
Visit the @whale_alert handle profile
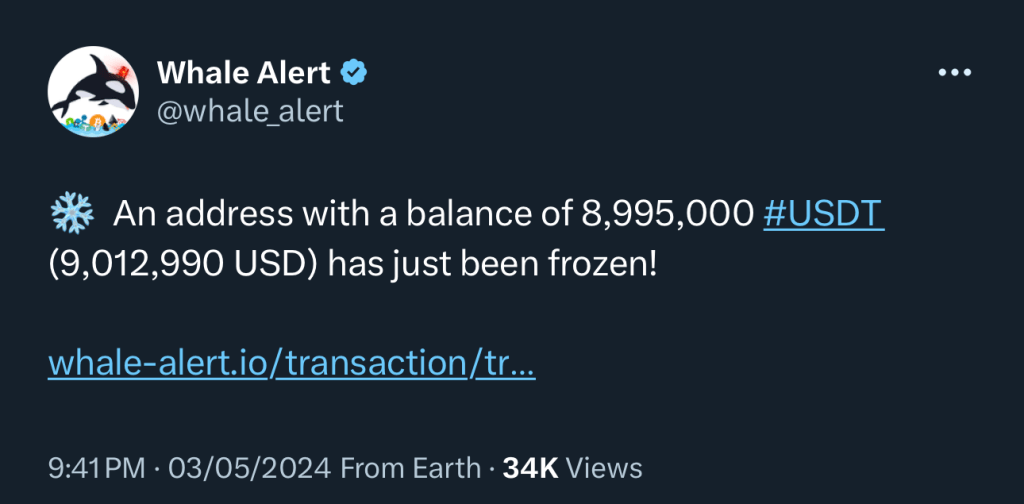point(249,110)
